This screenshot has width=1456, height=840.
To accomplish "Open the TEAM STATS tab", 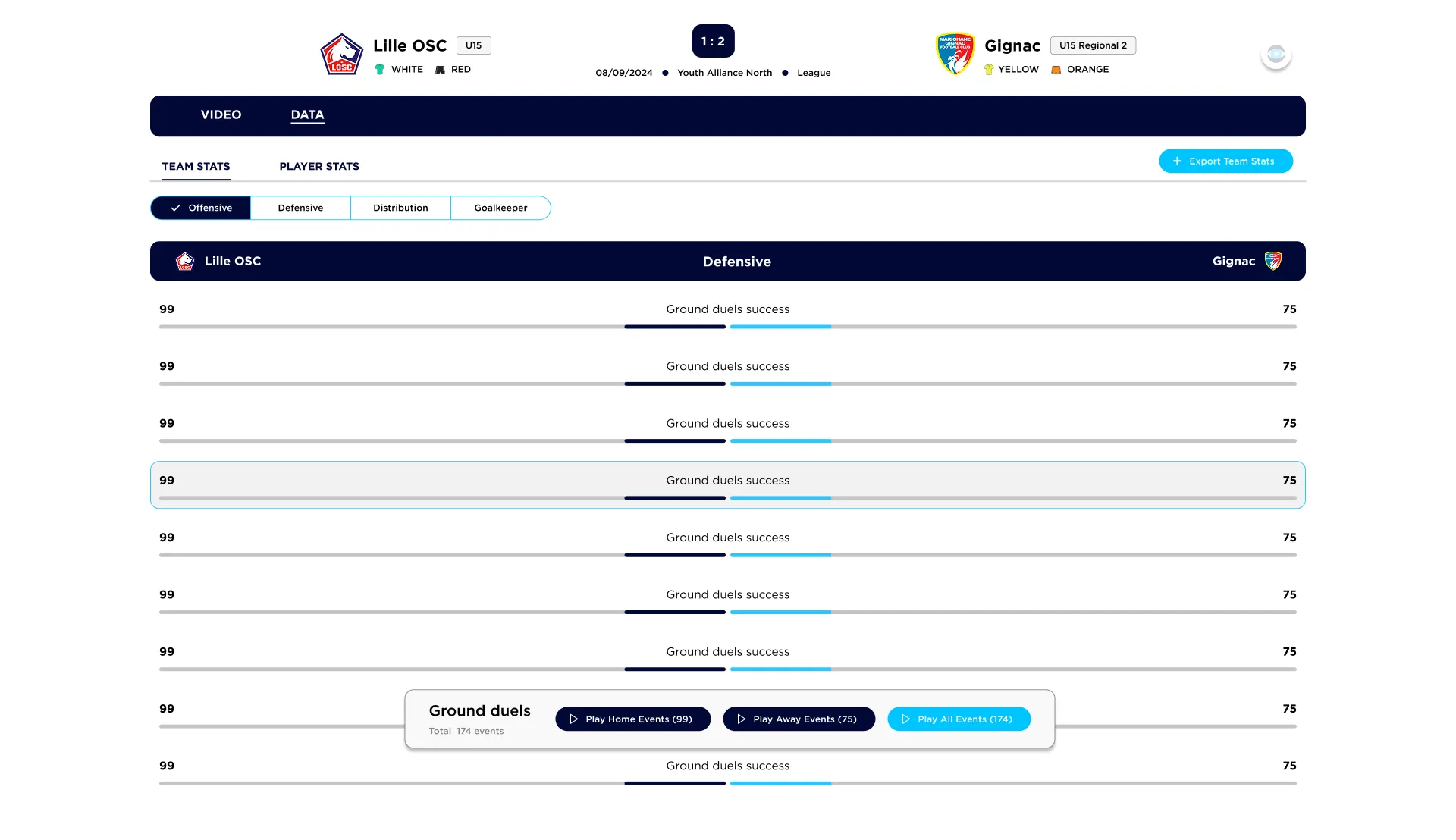I will 196,166.
